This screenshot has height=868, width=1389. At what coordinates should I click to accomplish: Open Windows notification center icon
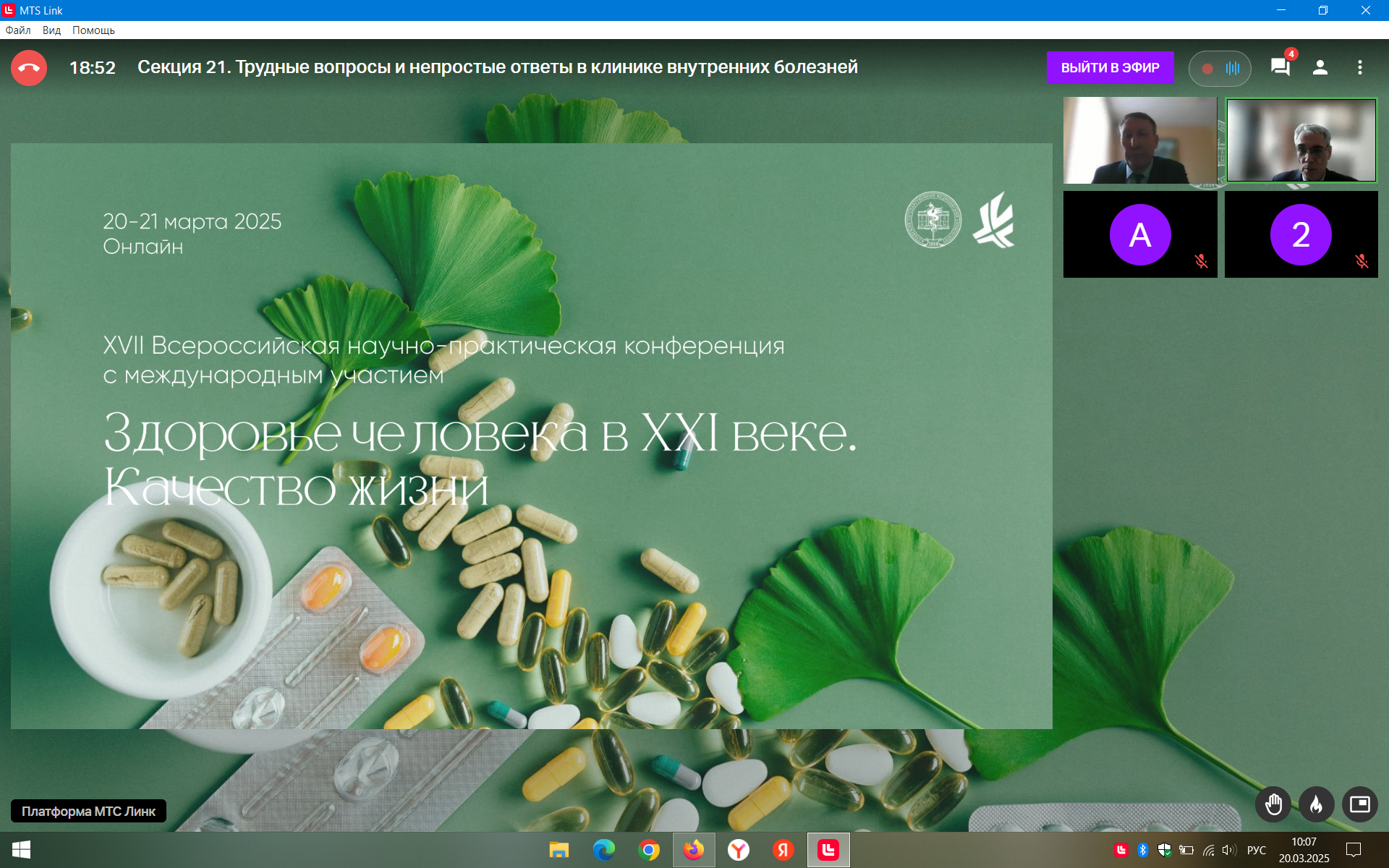pyautogui.click(x=1354, y=850)
